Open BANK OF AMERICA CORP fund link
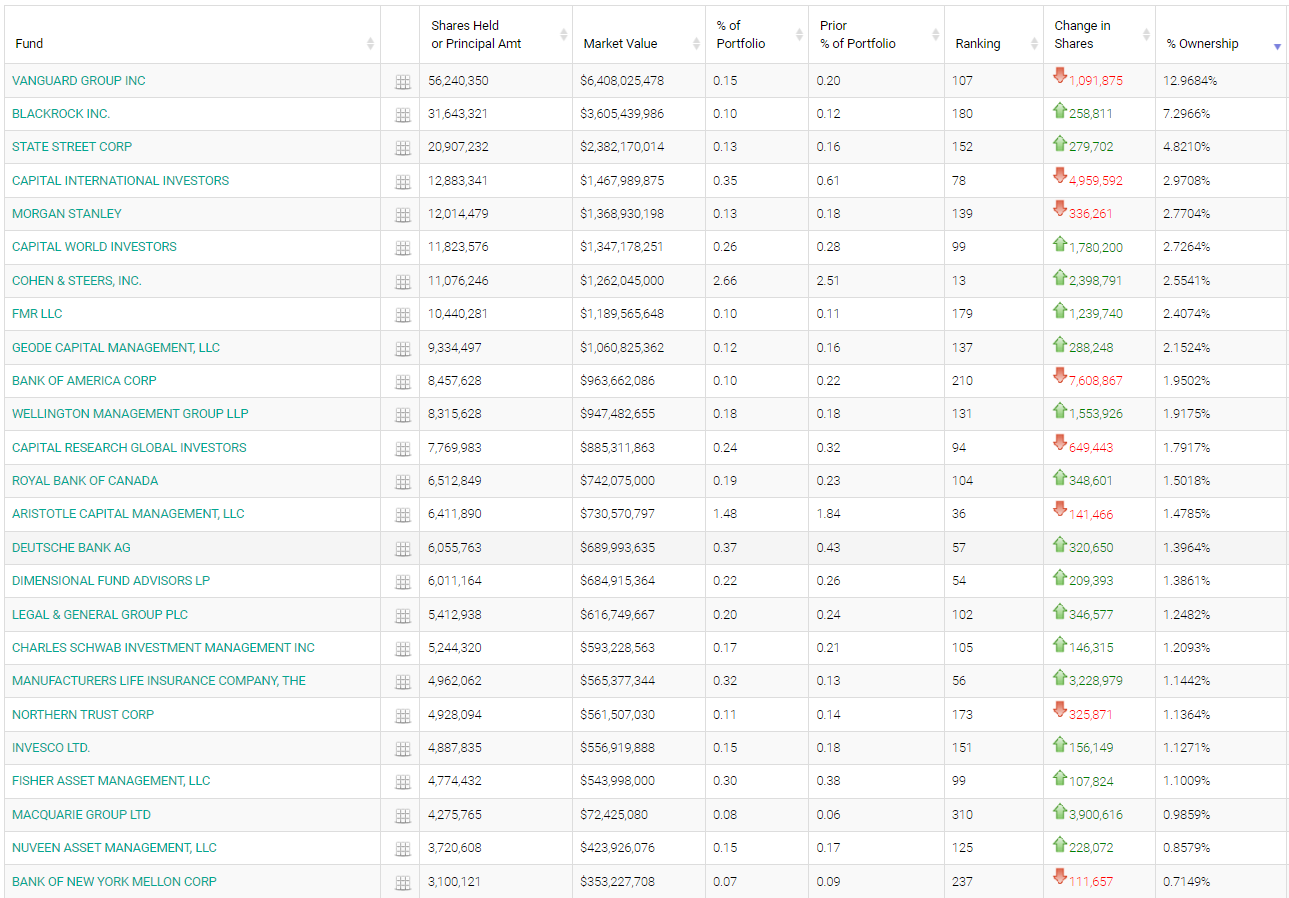1289x898 pixels. pyautogui.click(x=84, y=381)
